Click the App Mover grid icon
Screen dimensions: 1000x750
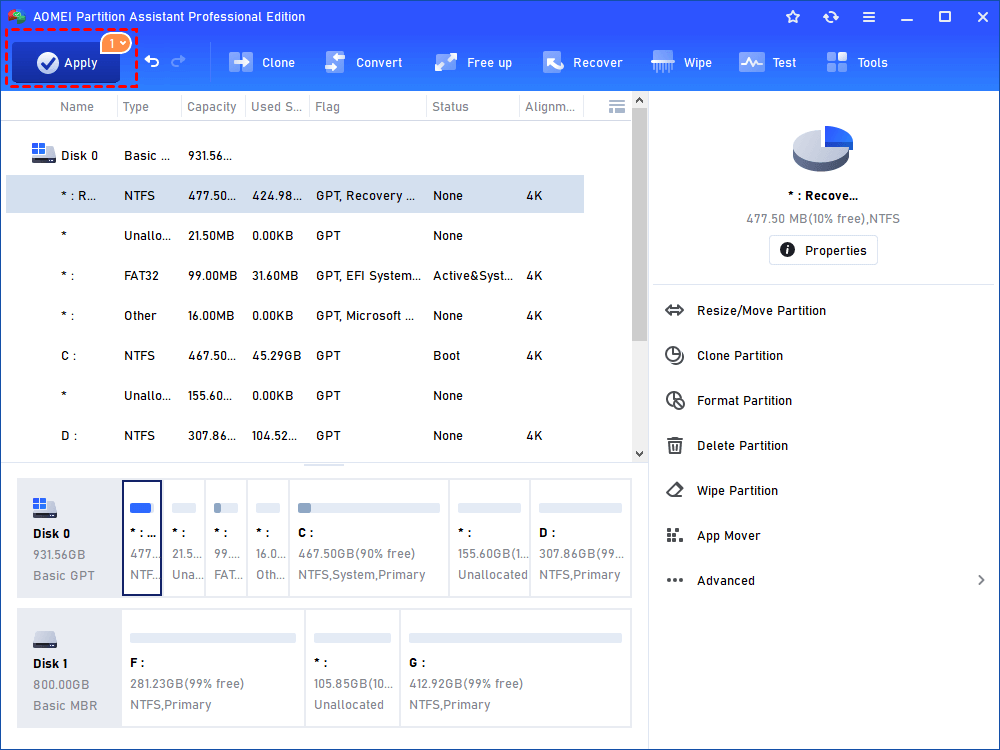click(x=674, y=535)
